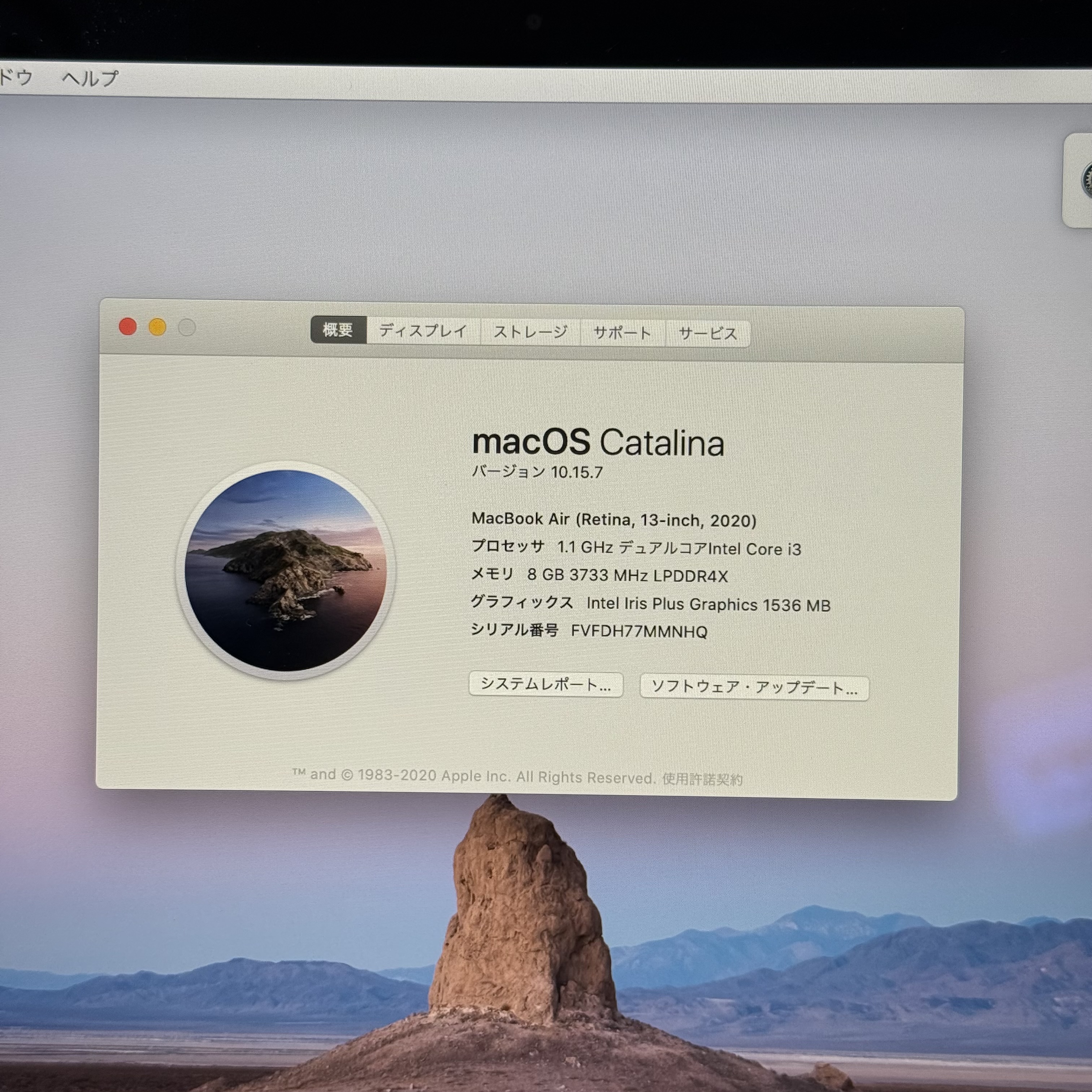This screenshot has height=1092, width=1092.
Task: Open the ヘルプ menu in menu bar
Action: click(x=90, y=78)
